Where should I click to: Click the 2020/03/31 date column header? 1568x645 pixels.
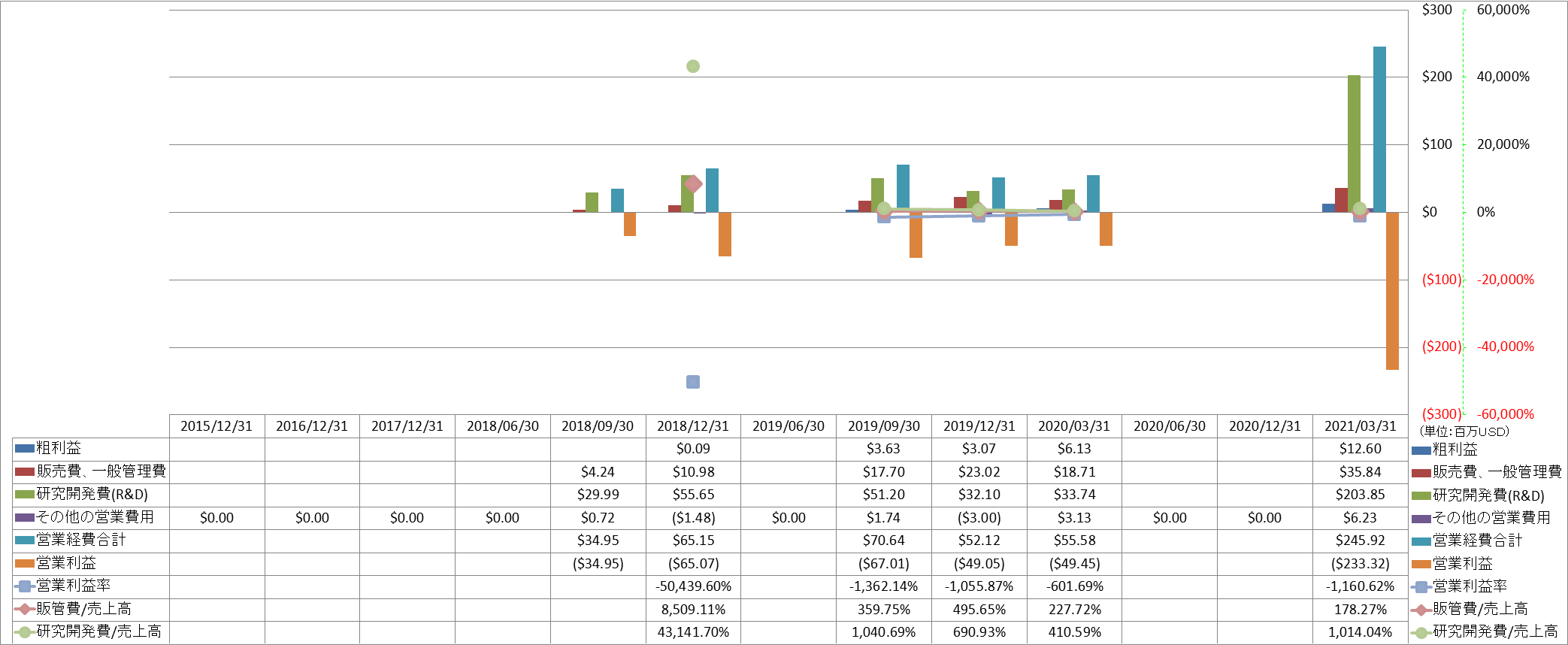click(1074, 426)
